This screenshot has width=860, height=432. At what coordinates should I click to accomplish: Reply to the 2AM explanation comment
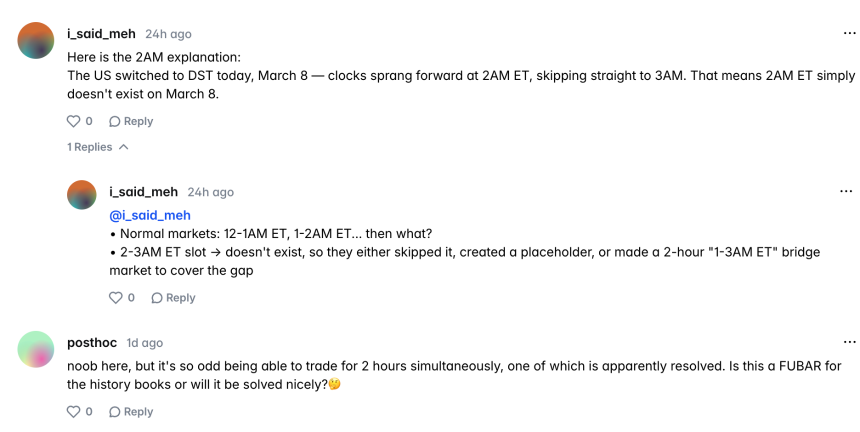(x=131, y=121)
